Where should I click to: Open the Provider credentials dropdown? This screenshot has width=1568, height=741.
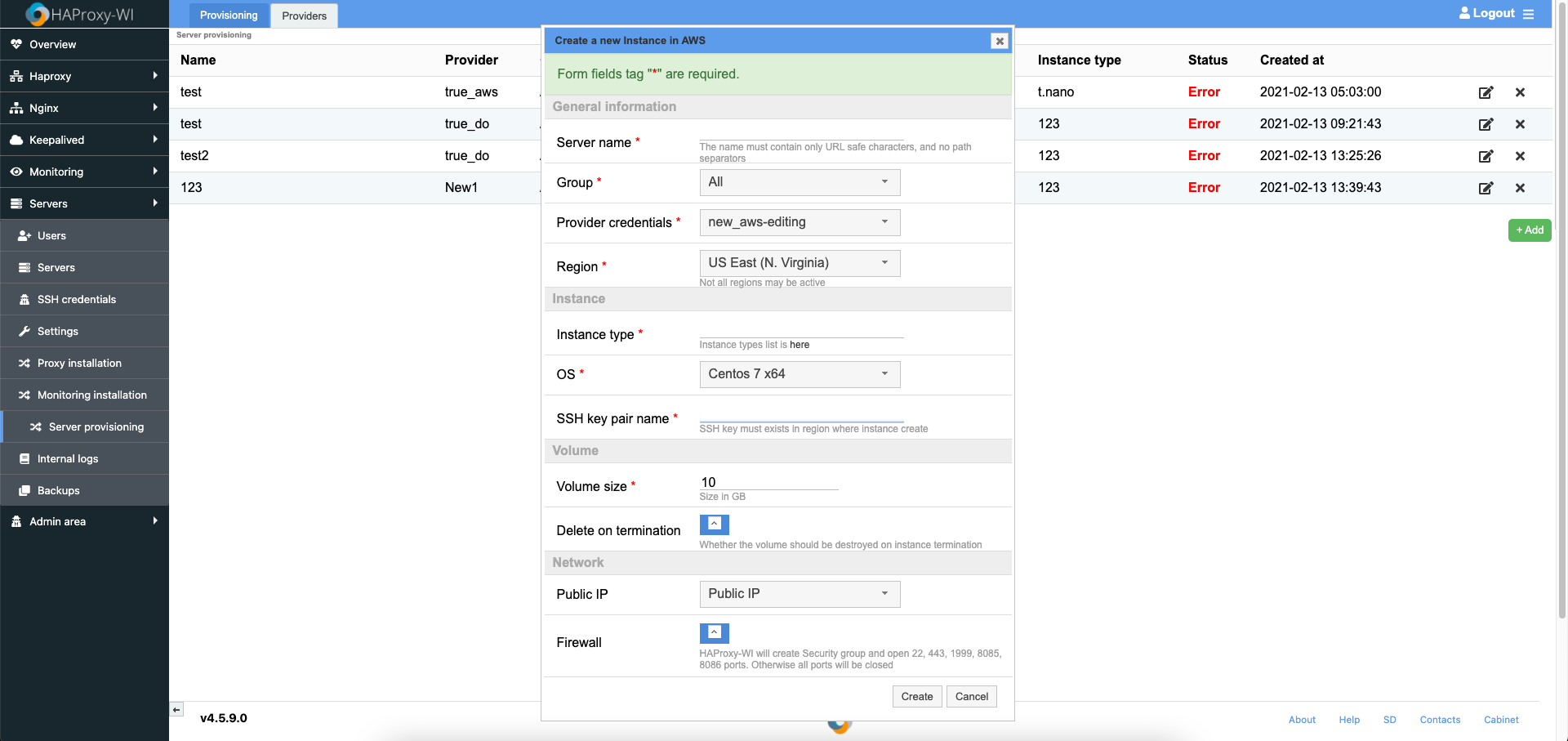pyautogui.click(x=800, y=222)
